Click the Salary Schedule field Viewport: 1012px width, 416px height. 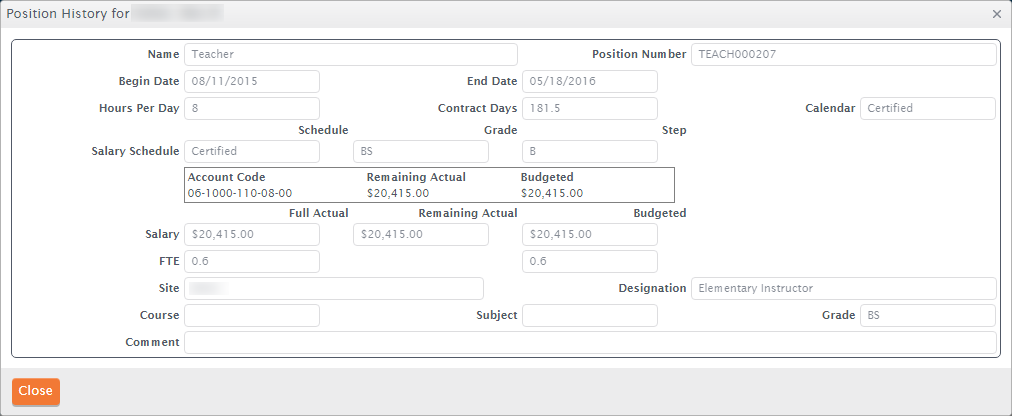(251, 151)
